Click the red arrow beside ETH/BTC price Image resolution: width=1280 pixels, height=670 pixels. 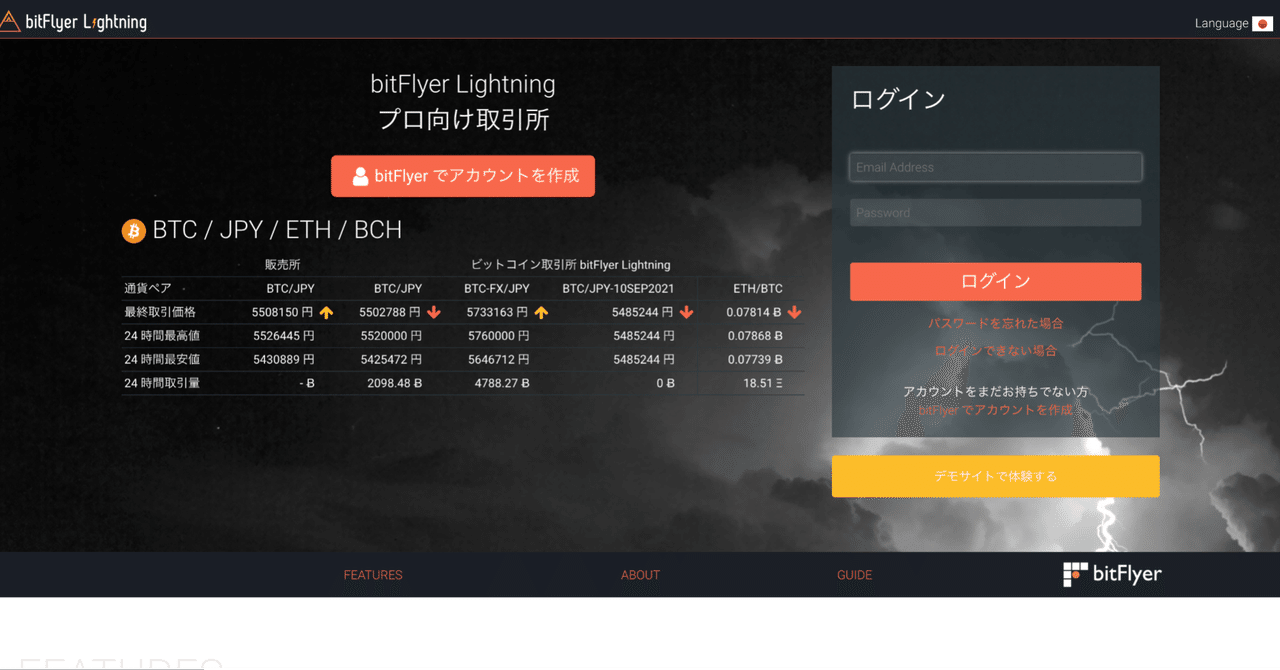(x=795, y=312)
